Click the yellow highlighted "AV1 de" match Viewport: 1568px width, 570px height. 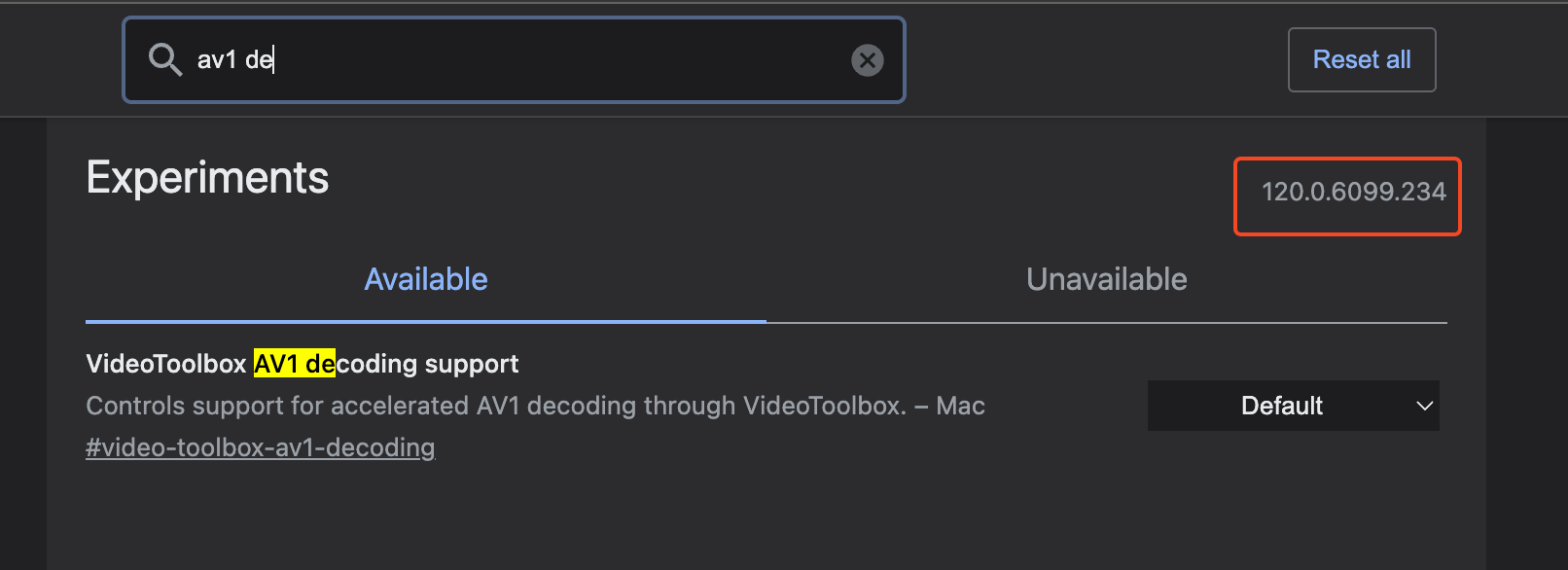(294, 364)
